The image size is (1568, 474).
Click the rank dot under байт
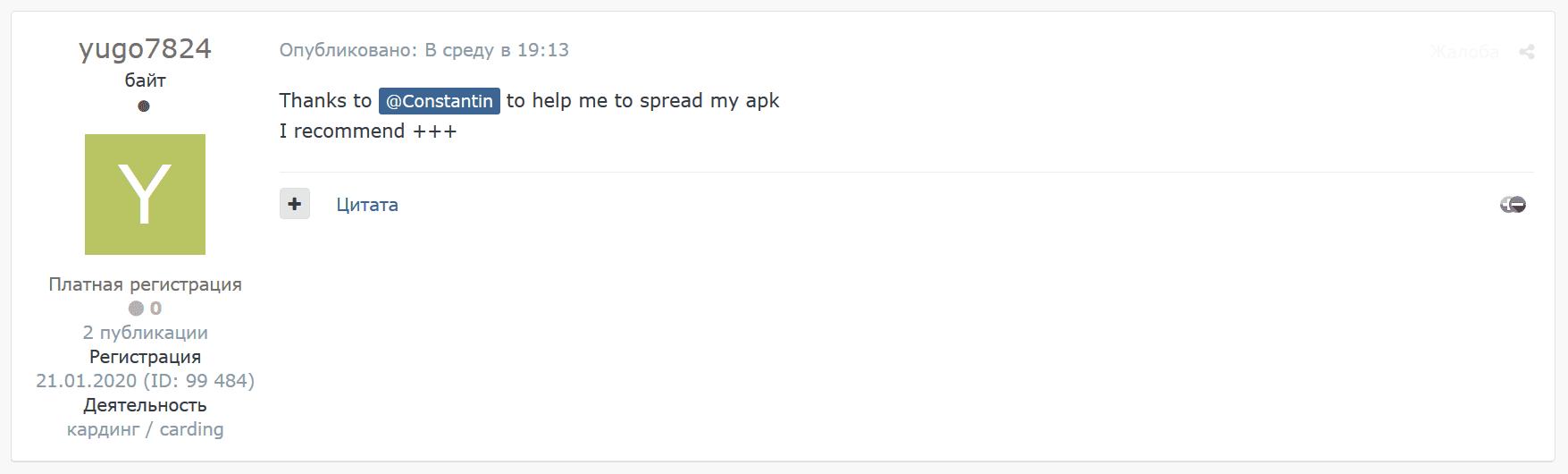[144, 106]
